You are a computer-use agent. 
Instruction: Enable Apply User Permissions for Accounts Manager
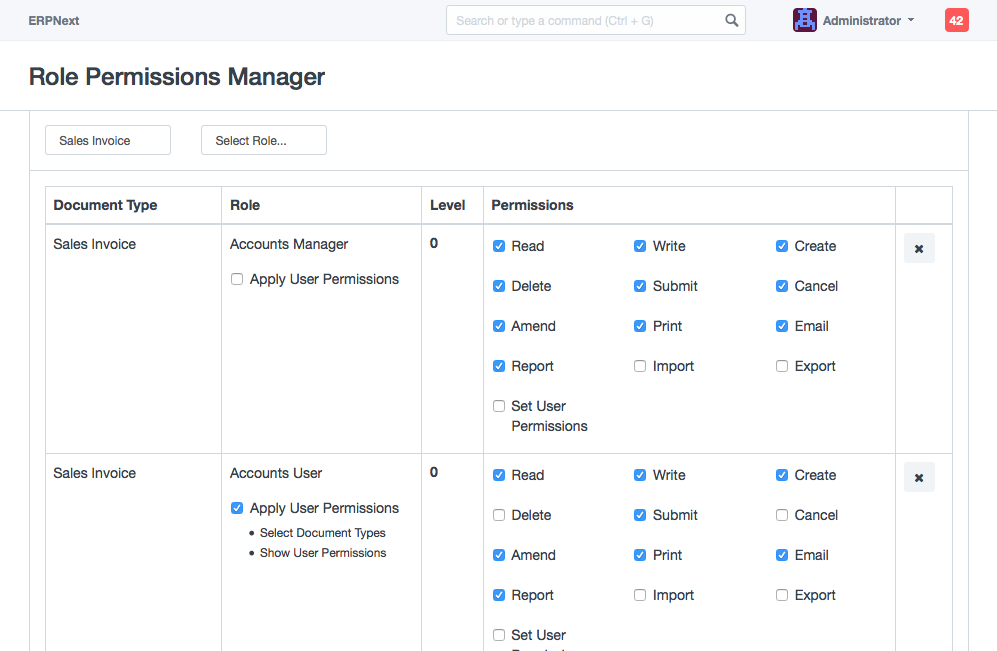(237, 280)
